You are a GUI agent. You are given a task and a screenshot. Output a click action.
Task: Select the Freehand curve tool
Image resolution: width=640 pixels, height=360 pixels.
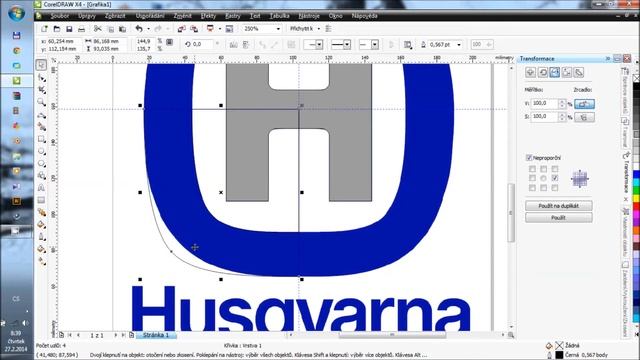(41, 115)
